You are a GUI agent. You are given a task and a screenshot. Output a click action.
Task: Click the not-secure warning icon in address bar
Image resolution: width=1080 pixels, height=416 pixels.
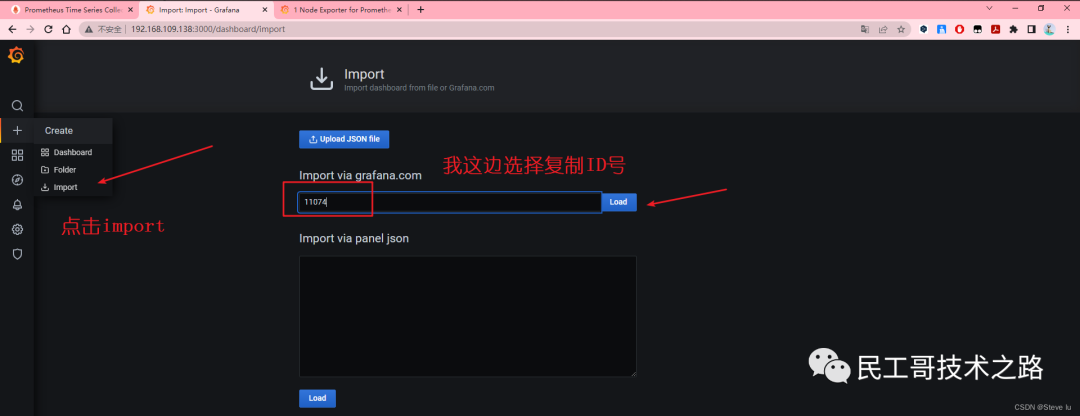point(90,30)
